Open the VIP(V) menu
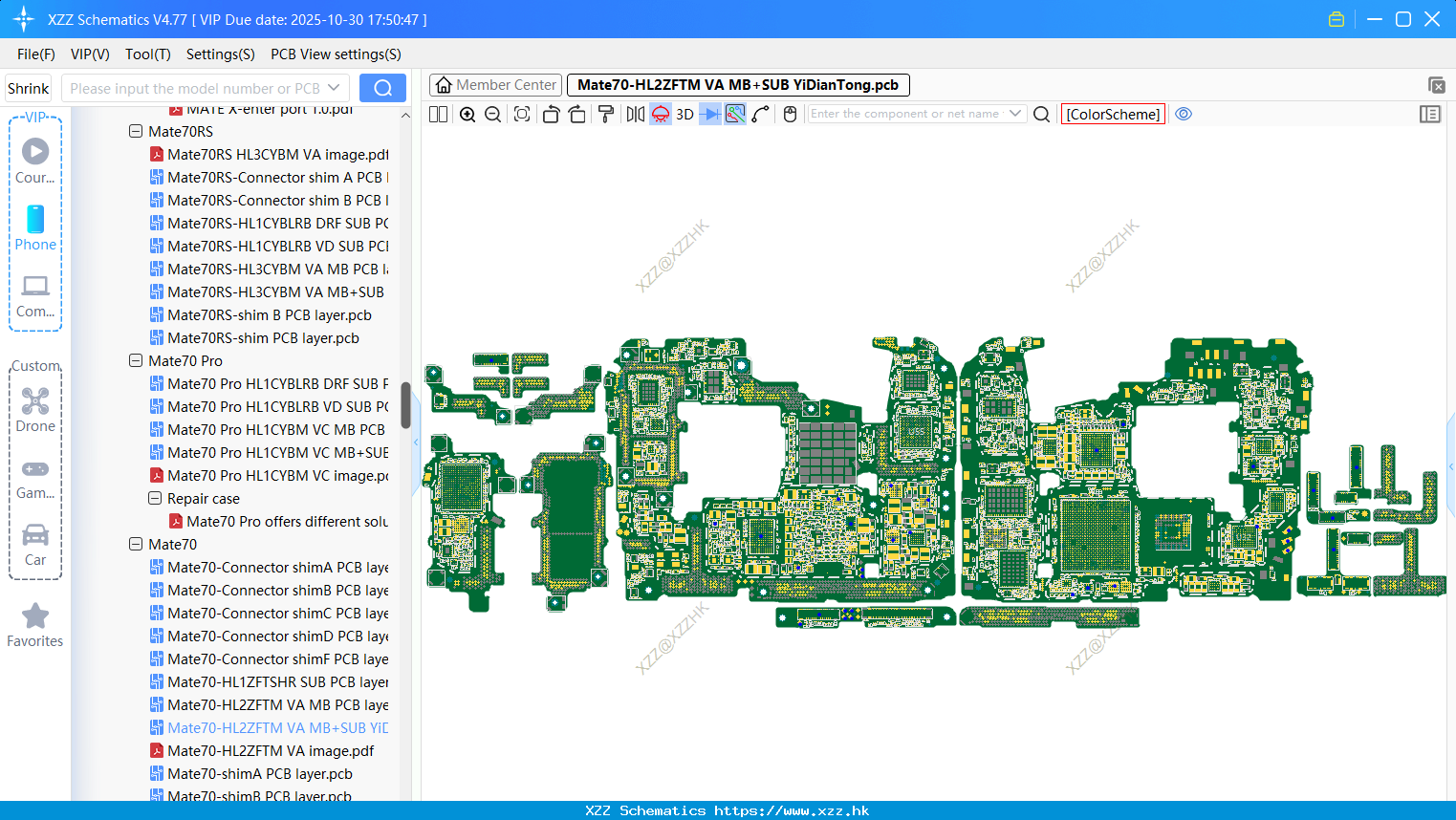The image size is (1456, 820). (x=90, y=54)
